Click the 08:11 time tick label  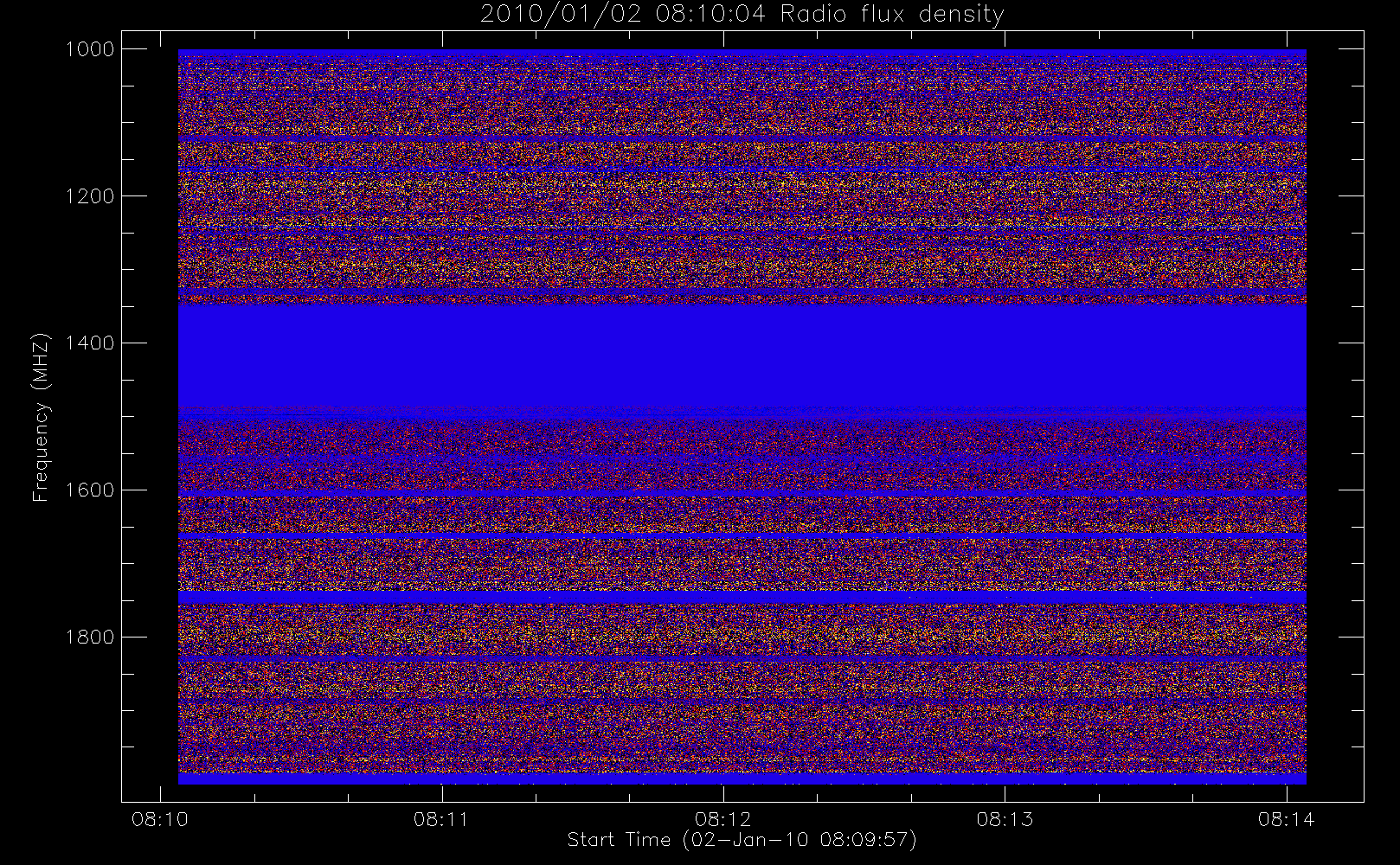point(441,819)
